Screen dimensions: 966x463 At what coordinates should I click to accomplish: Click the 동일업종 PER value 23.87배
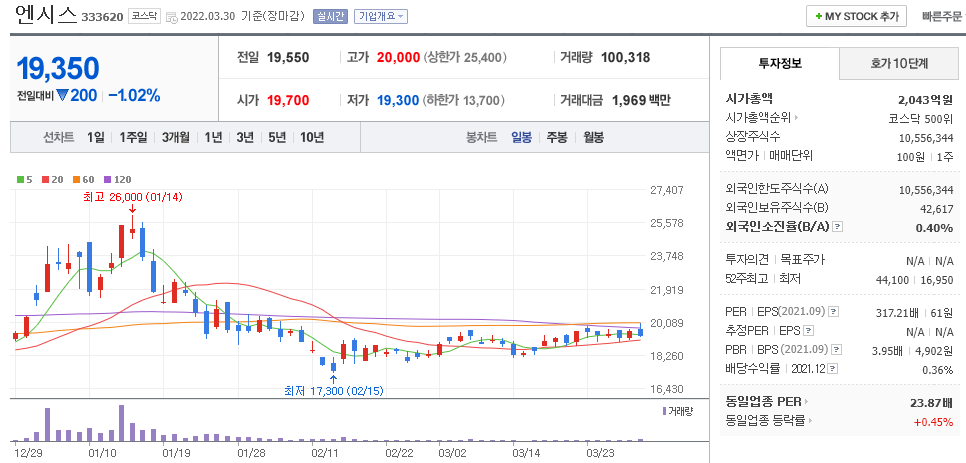pos(932,403)
